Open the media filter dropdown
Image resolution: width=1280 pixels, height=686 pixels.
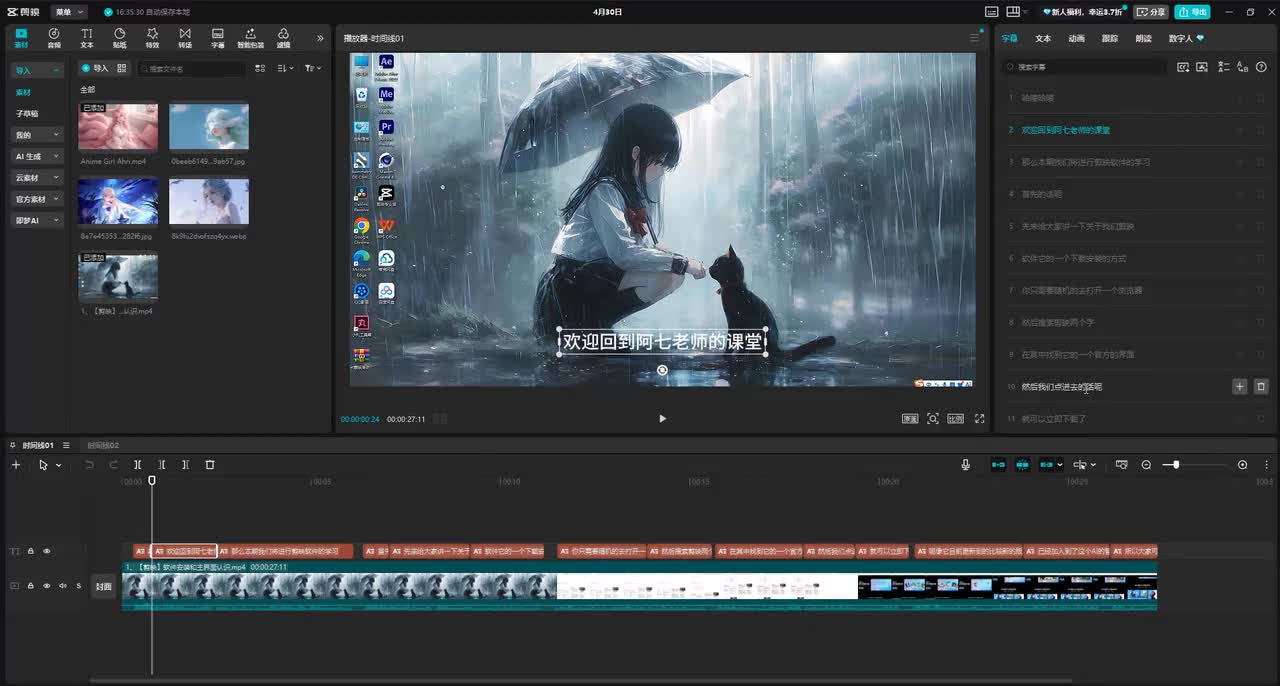pyautogui.click(x=313, y=68)
